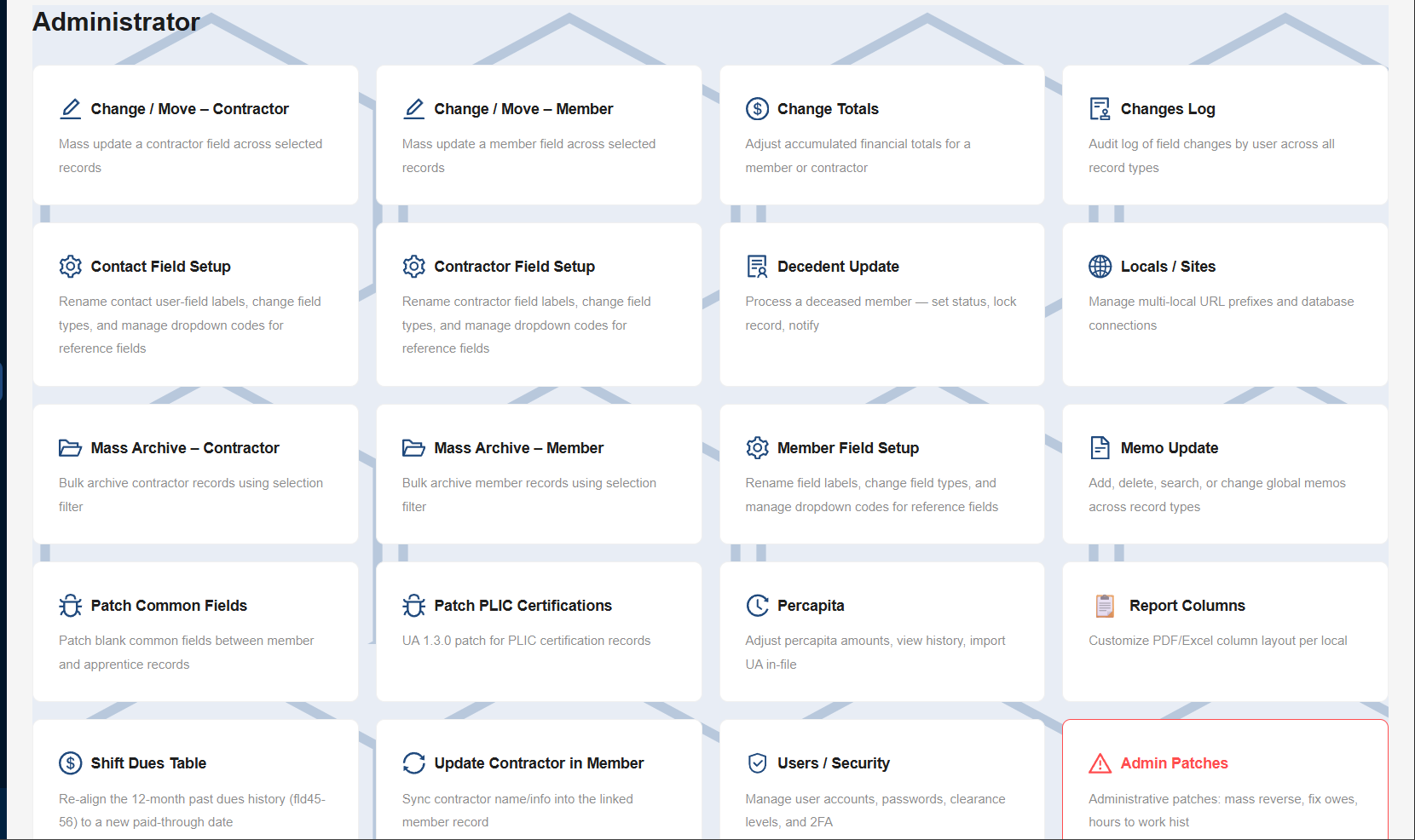Click the bug icon for Patch Common Fields

pyautogui.click(x=71, y=606)
